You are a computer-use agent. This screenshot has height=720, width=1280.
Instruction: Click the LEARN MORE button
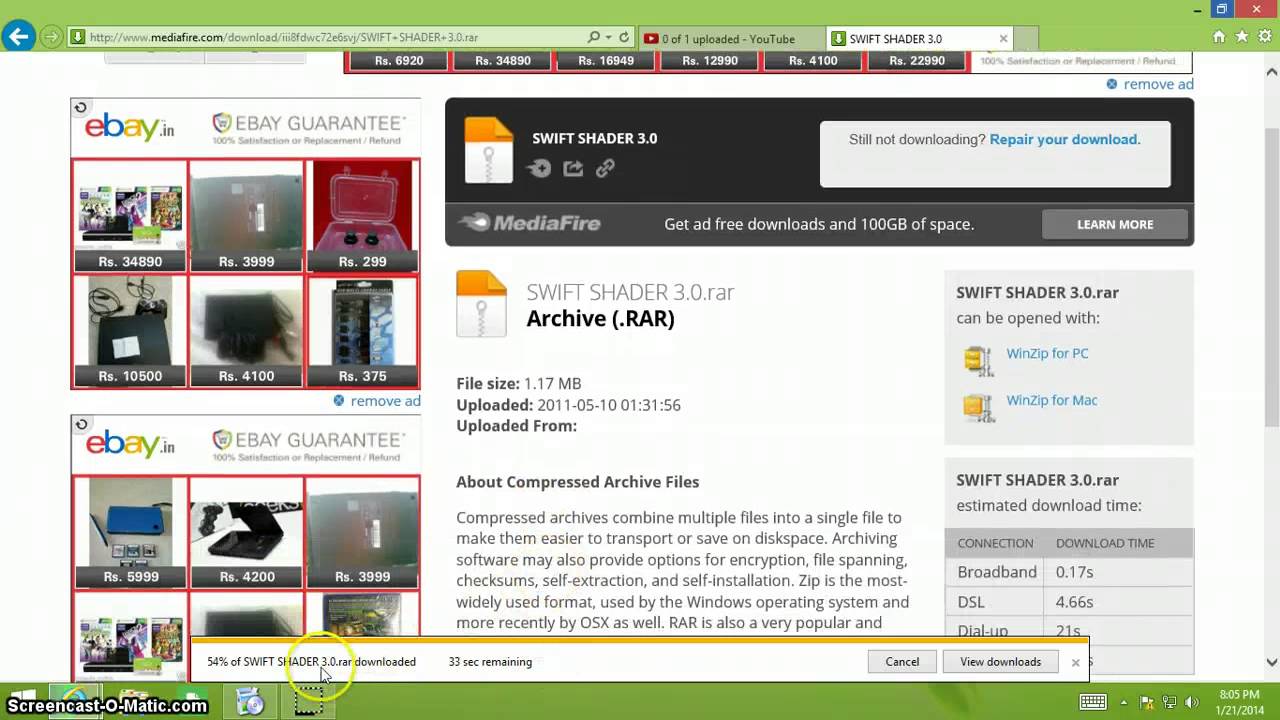[1115, 224]
